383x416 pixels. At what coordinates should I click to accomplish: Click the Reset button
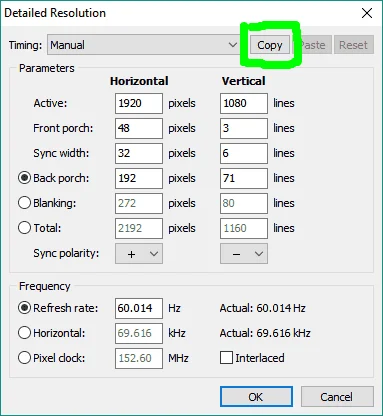point(353,45)
